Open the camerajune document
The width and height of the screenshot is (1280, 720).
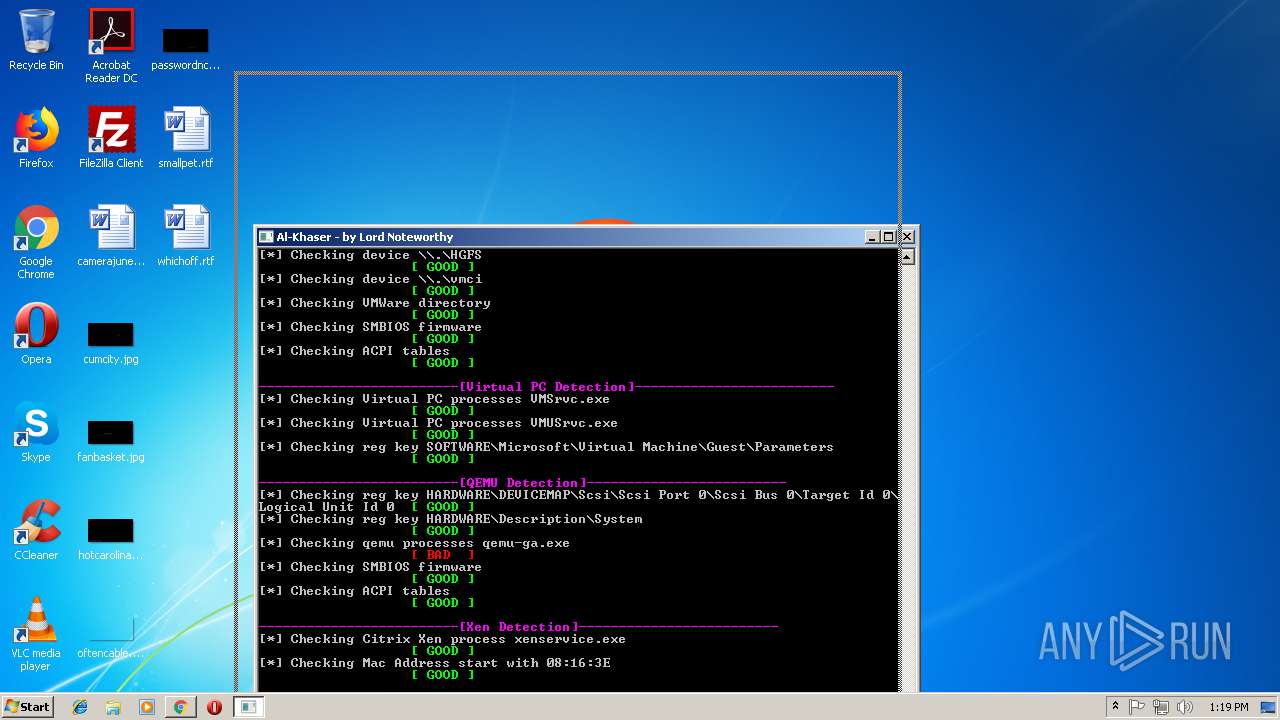(x=111, y=236)
